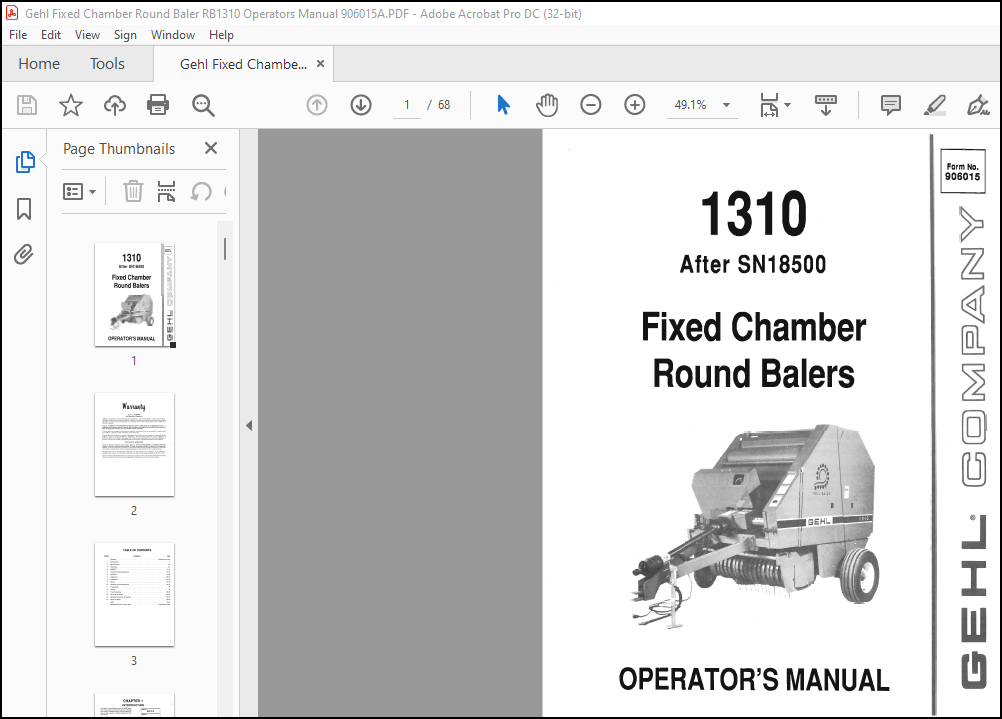Click the insert page break icon in thumbnails

(166, 191)
